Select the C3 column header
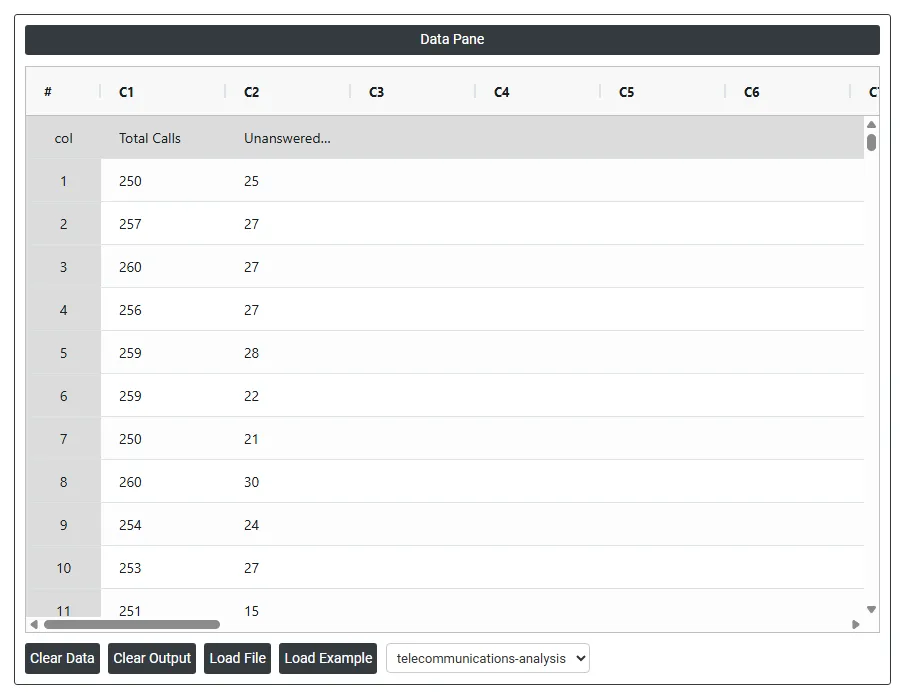This screenshot has width=901, height=699. (413, 92)
